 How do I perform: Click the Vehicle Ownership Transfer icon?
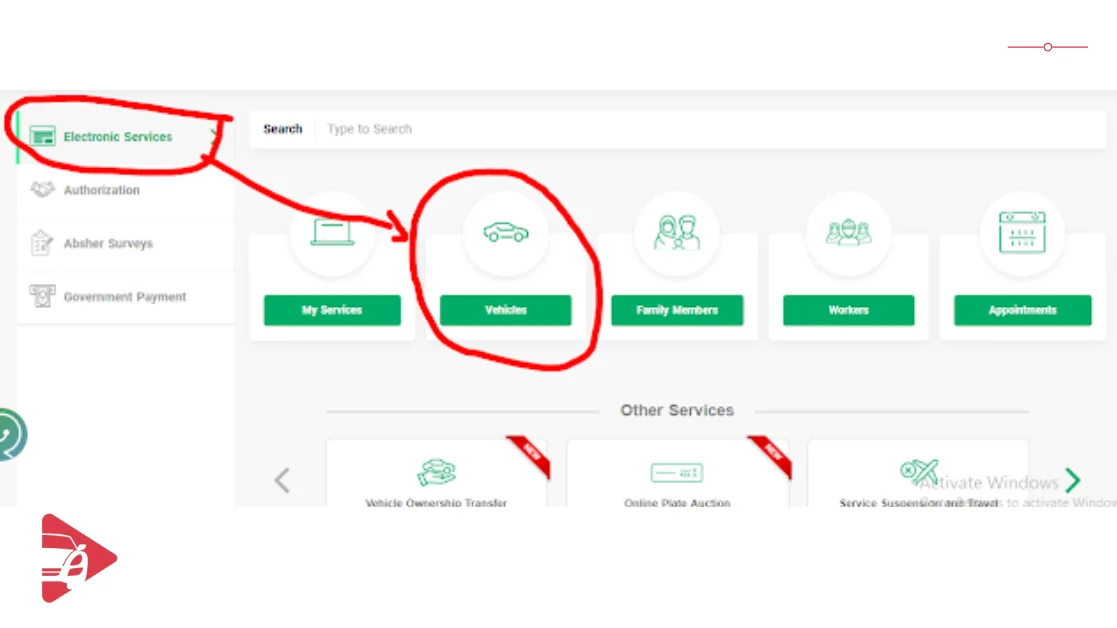[436, 472]
